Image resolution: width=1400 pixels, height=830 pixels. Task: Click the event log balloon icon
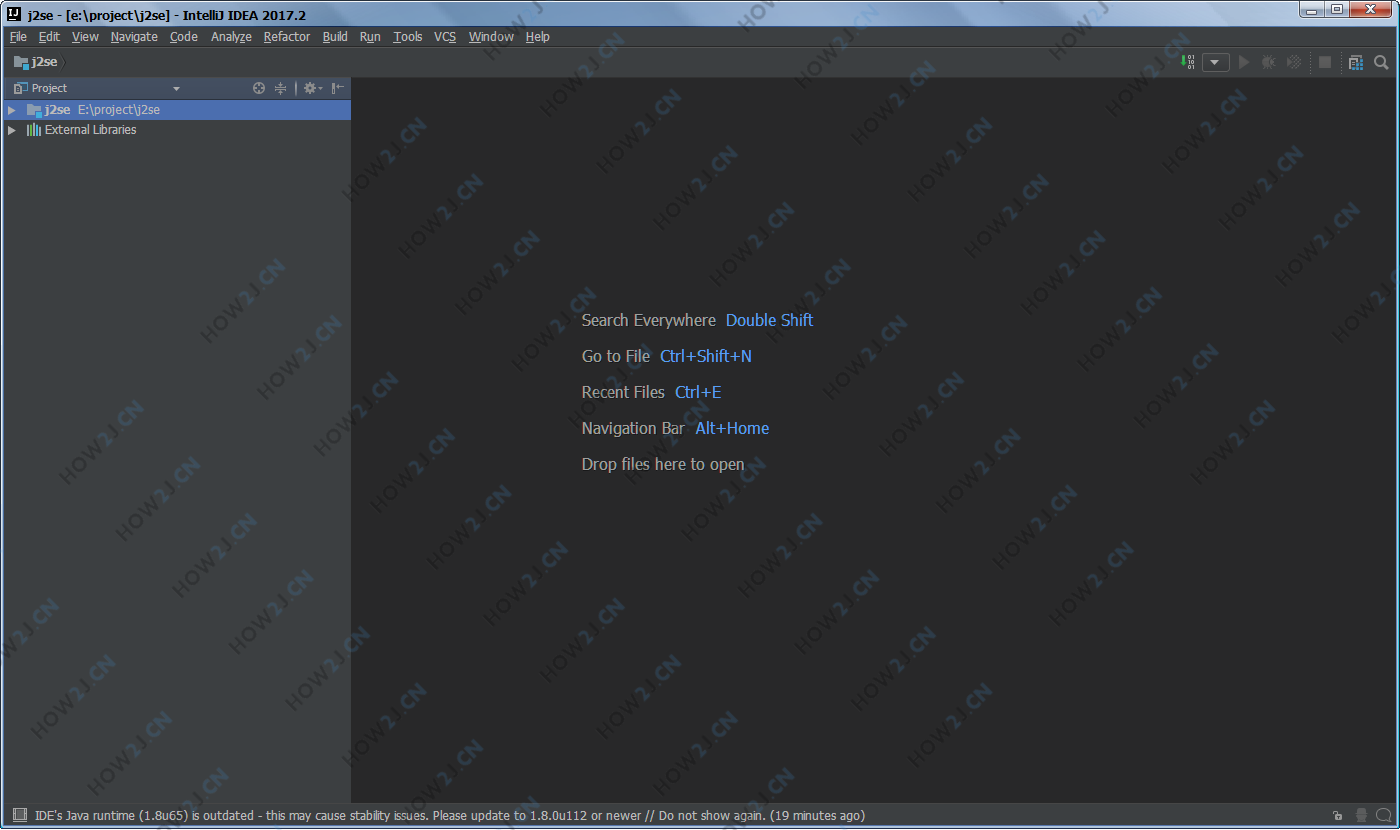(1383, 816)
